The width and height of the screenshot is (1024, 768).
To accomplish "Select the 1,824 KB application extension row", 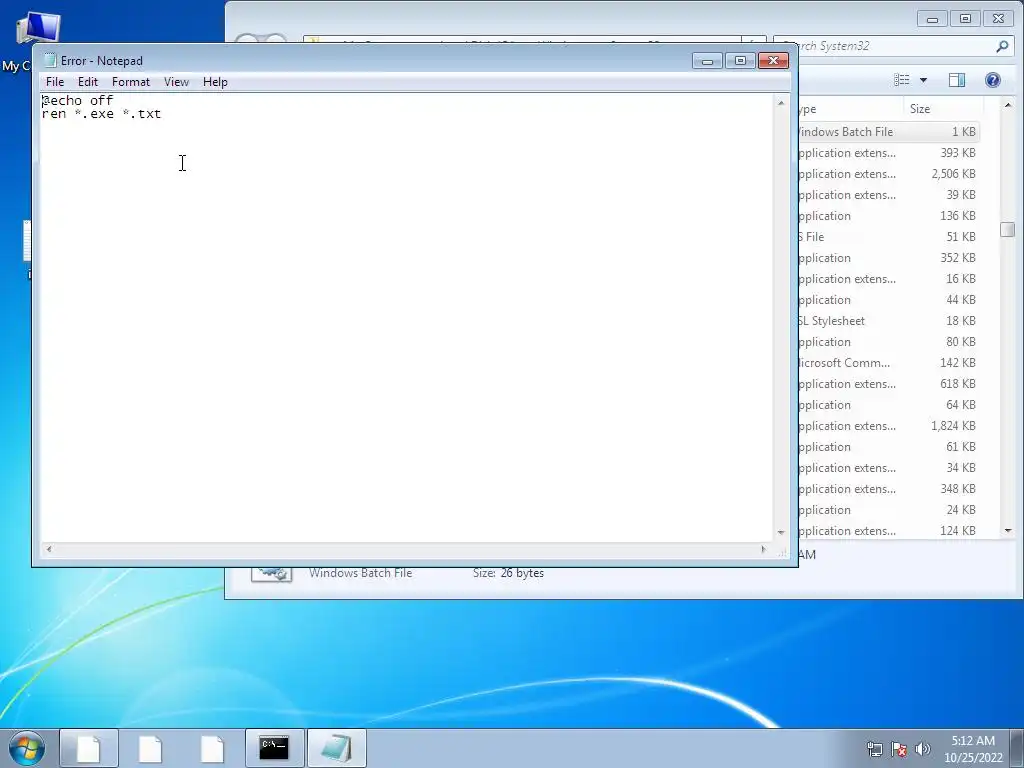I will (x=888, y=426).
